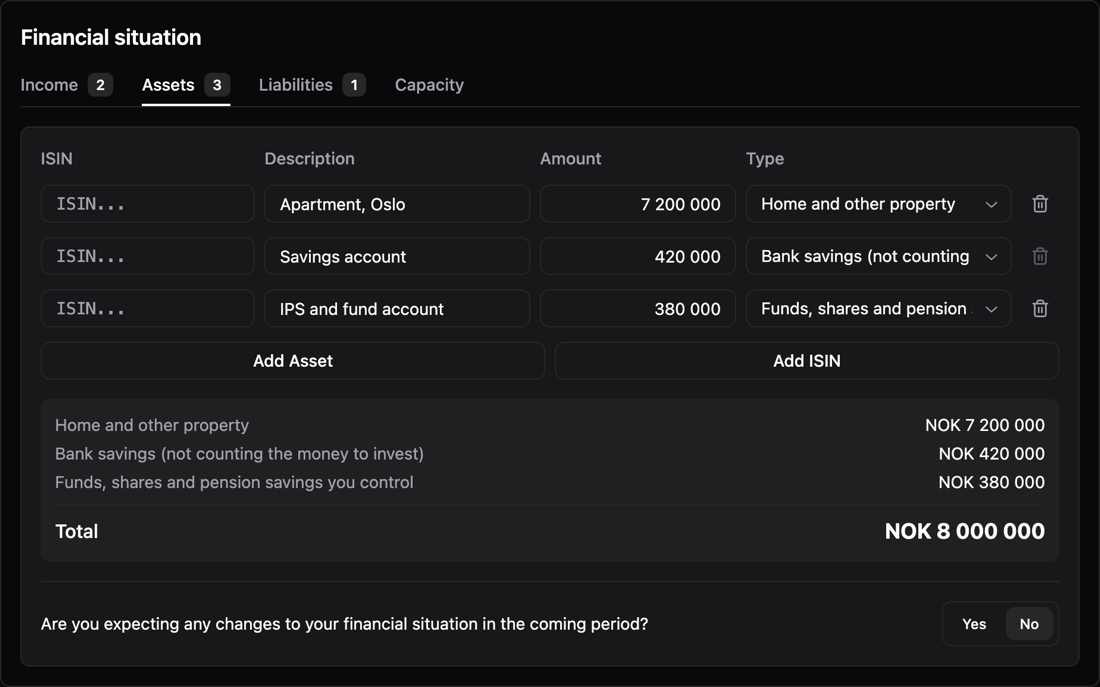Open the Bank savings type dropdown

(x=878, y=256)
